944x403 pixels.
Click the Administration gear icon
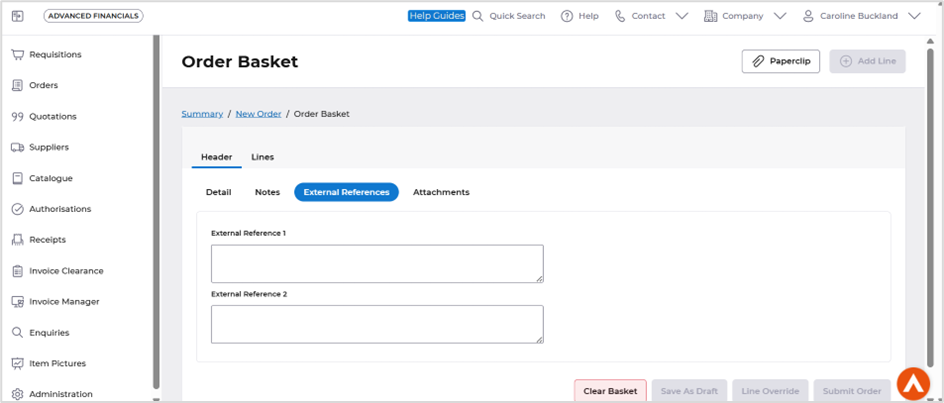[x=17, y=394]
